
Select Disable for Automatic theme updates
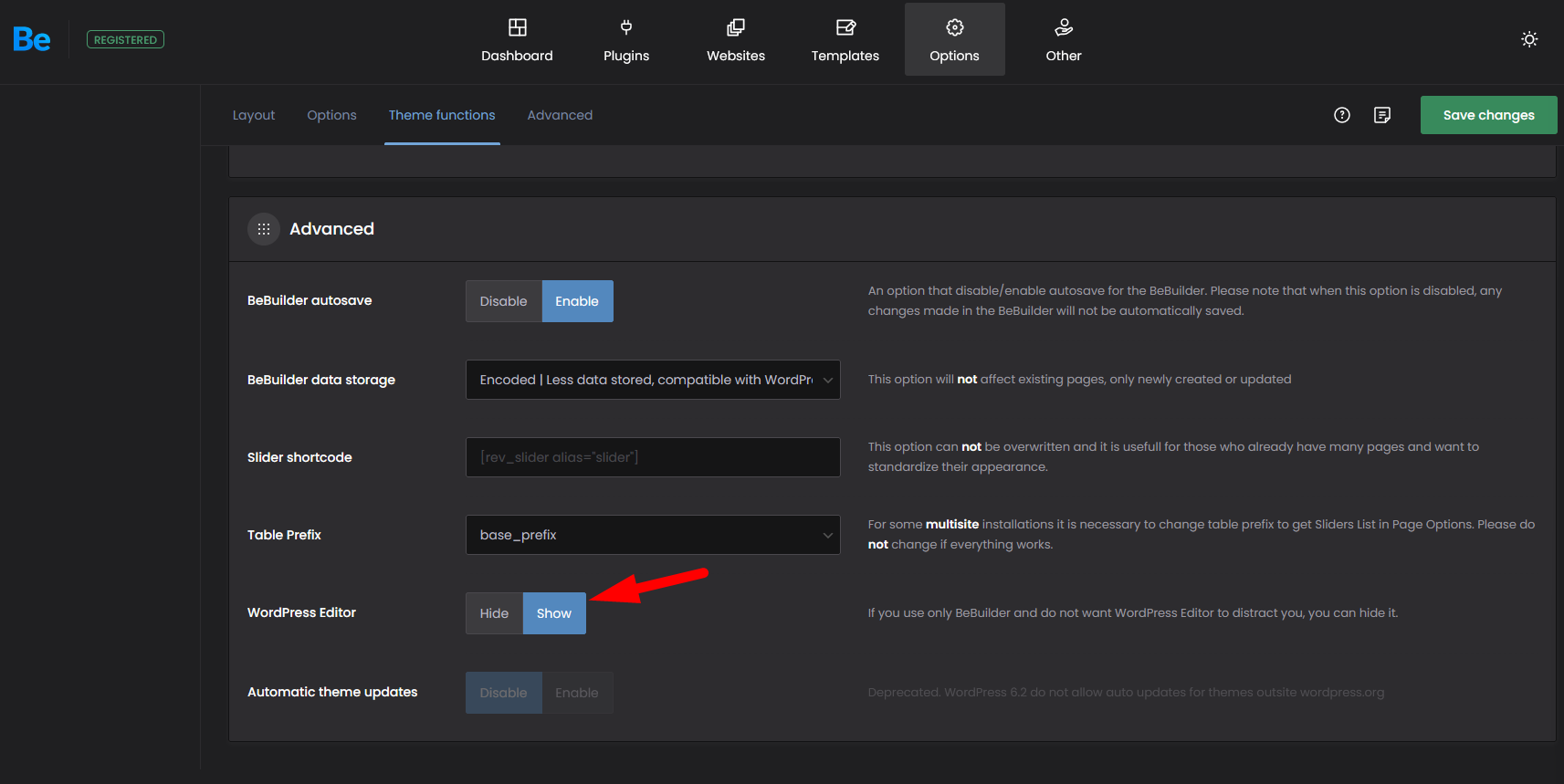point(504,693)
